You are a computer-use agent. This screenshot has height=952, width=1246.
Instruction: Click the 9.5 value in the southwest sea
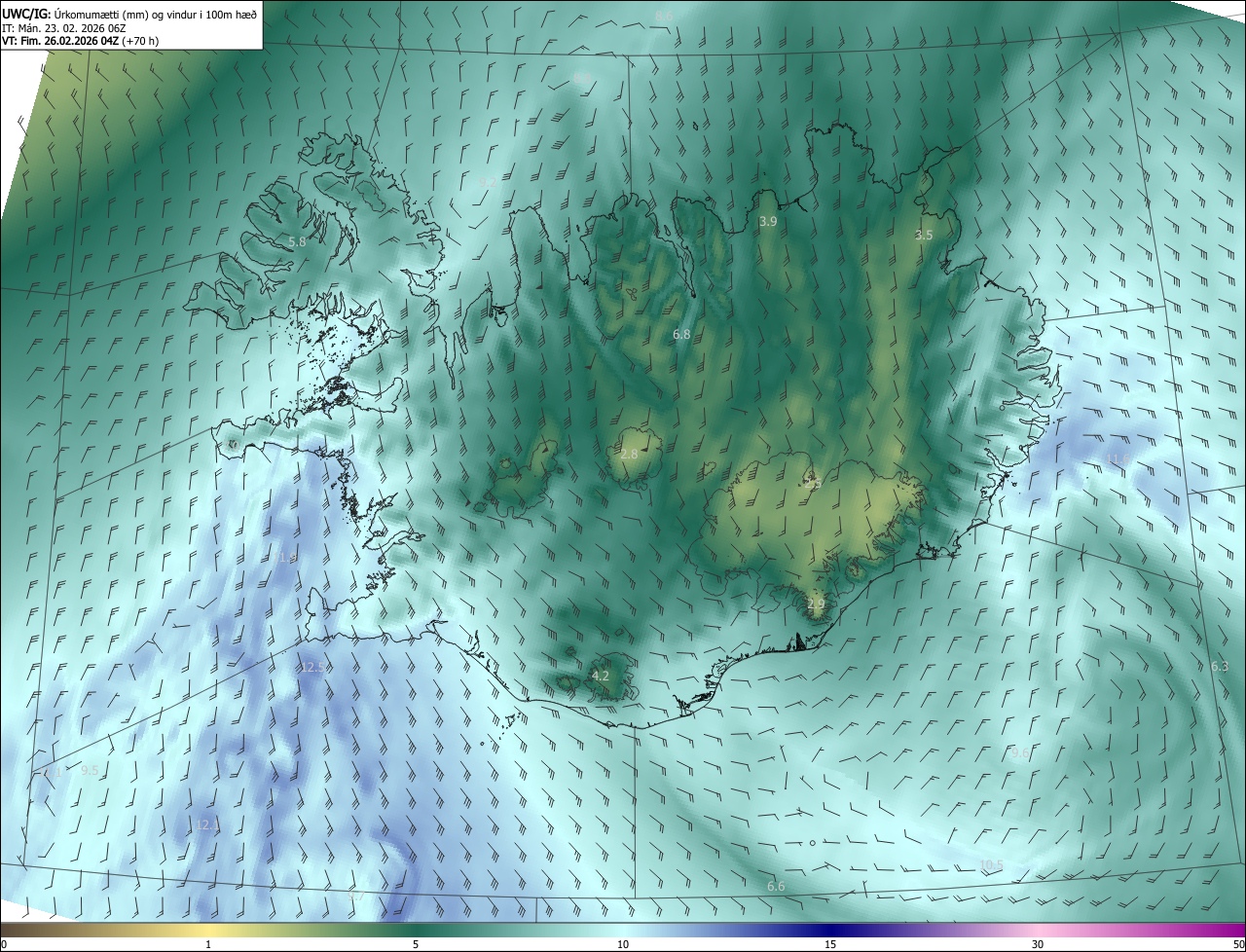(x=90, y=771)
